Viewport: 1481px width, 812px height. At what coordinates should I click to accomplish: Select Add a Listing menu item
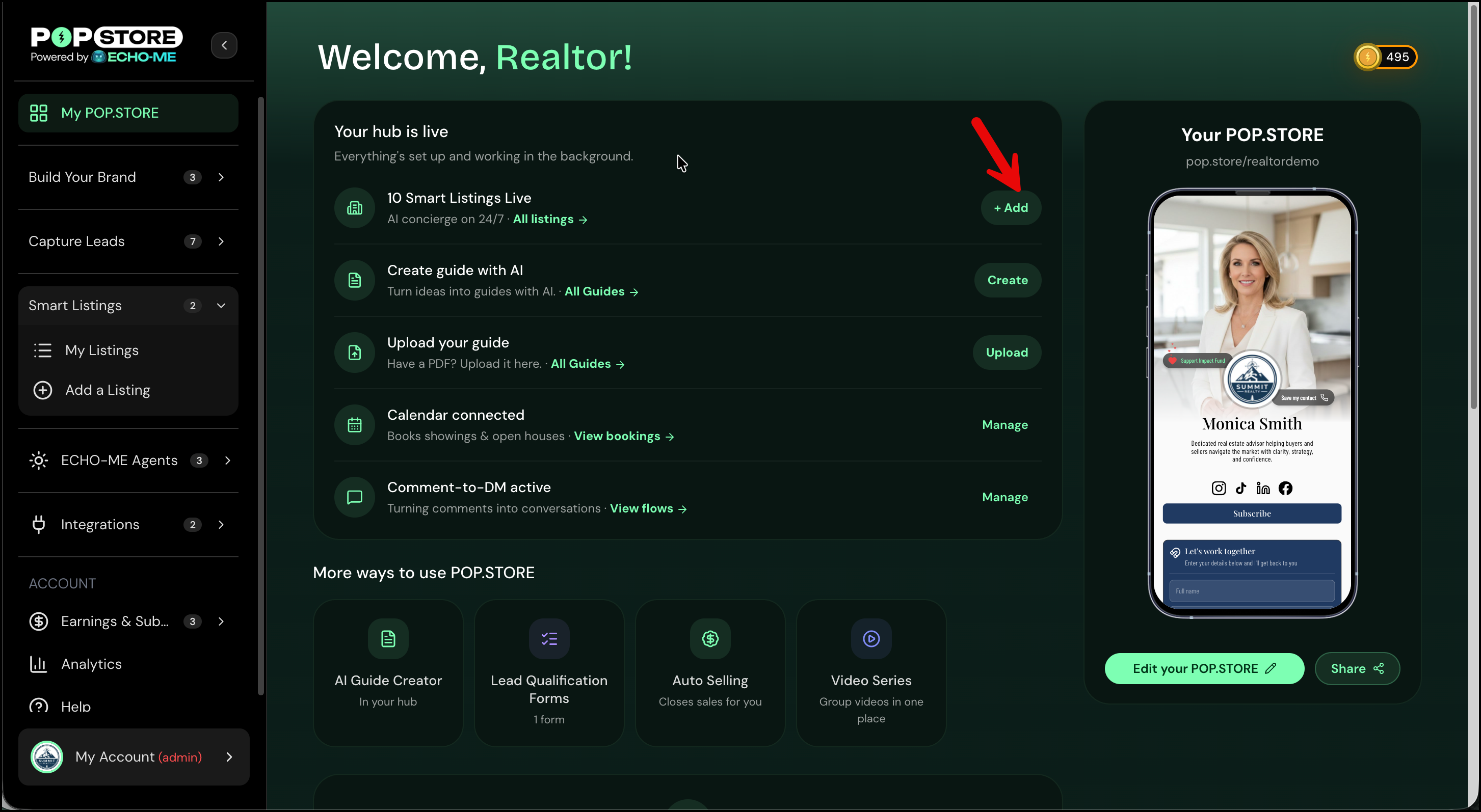click(x=108, y=390)
